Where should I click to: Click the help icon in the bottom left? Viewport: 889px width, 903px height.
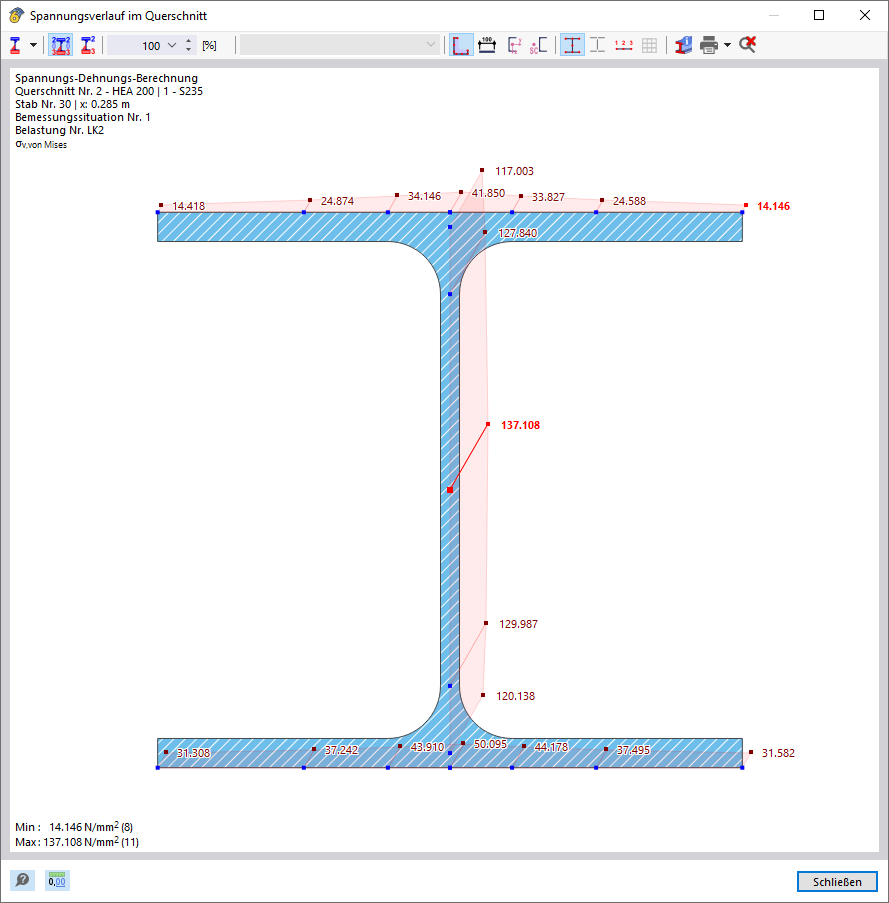pos(22,880)
